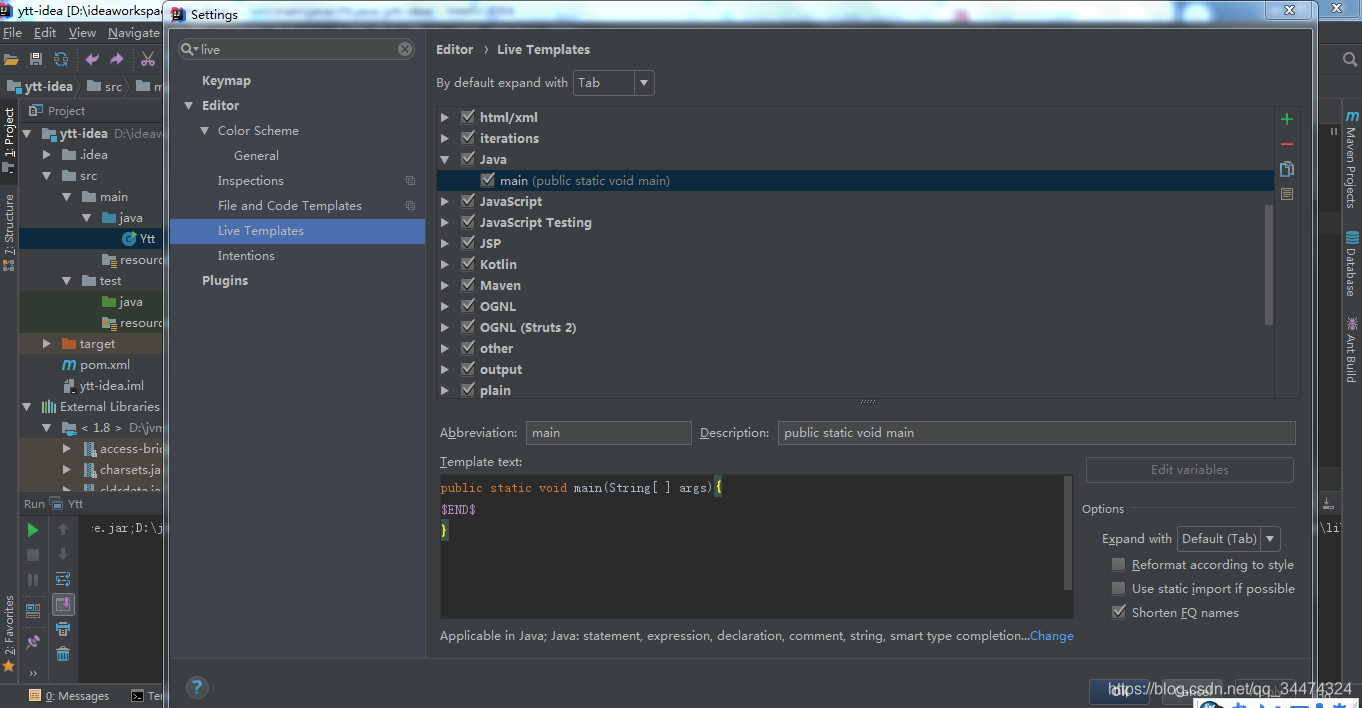Click the Pause output icon in Run panel
The image size is (1362, 708).
click(x=33, y=579)
